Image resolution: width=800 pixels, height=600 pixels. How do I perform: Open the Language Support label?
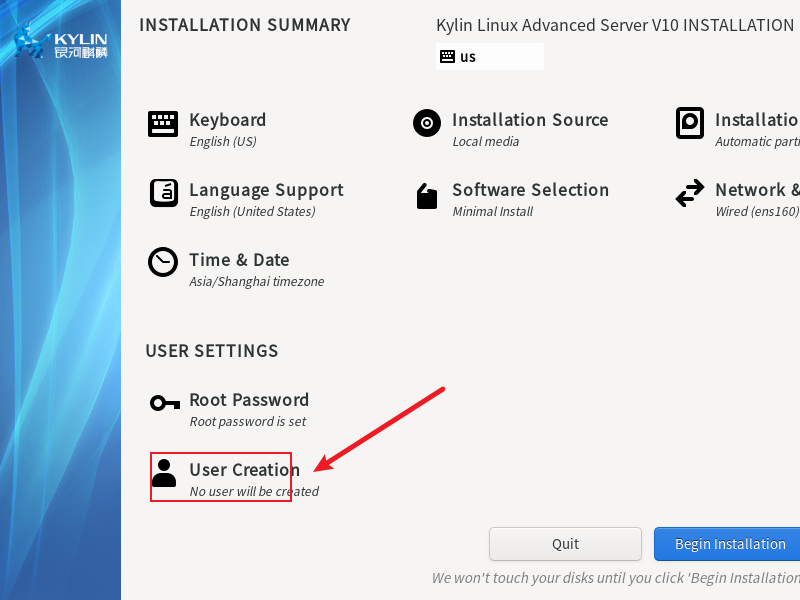coord(266,190)
